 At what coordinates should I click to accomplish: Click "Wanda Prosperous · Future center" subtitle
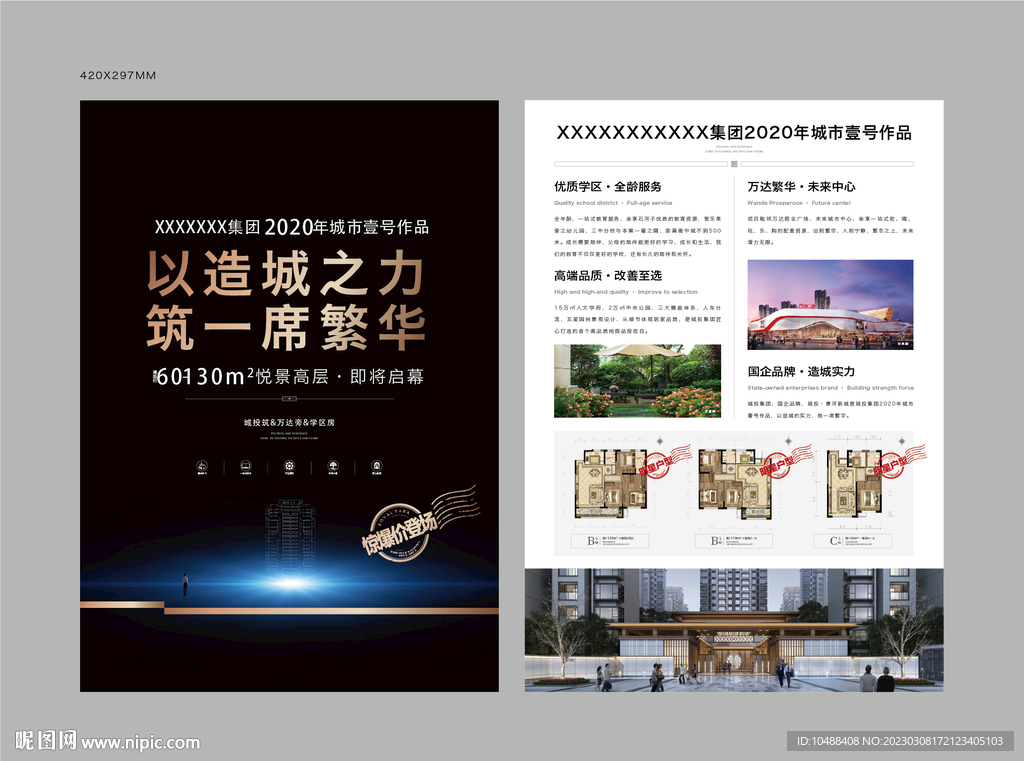click(799, 203)
